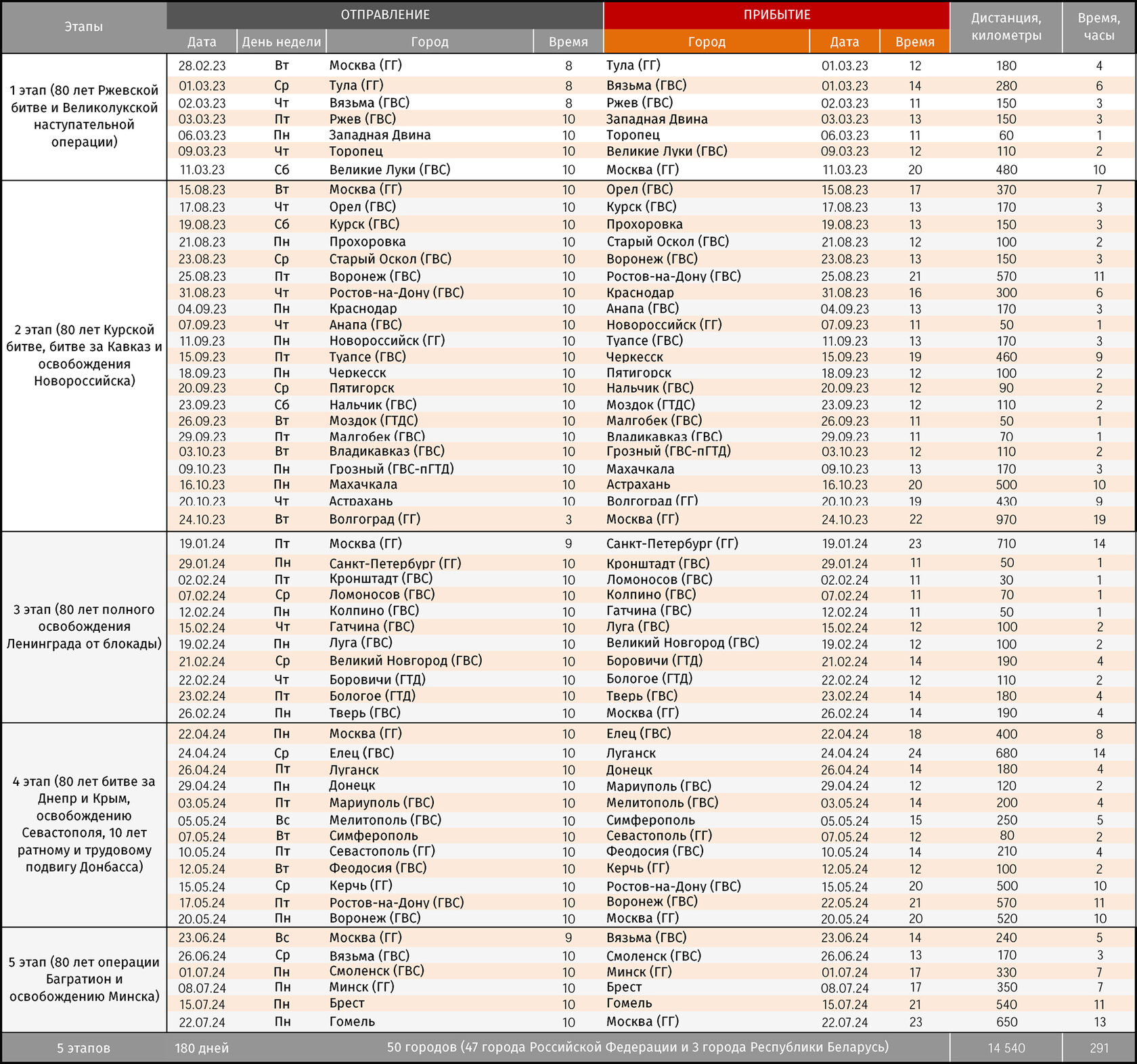
Task: Click the distance value 460
Action: coord(1006,357)
